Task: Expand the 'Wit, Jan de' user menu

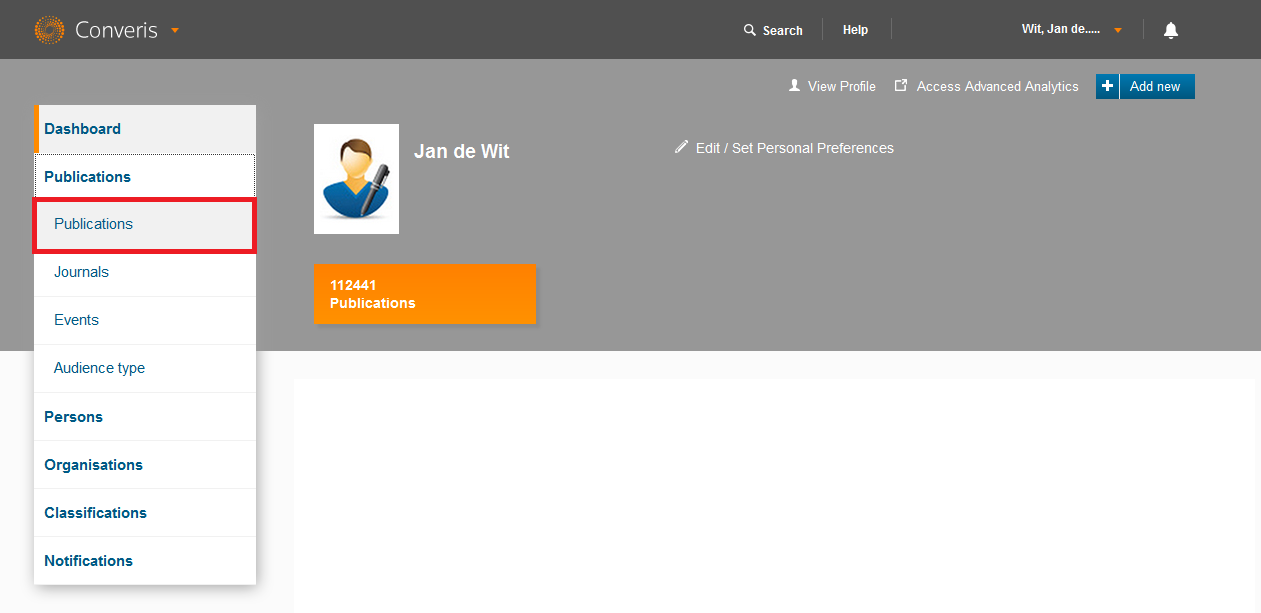Action: point(1072,30)
